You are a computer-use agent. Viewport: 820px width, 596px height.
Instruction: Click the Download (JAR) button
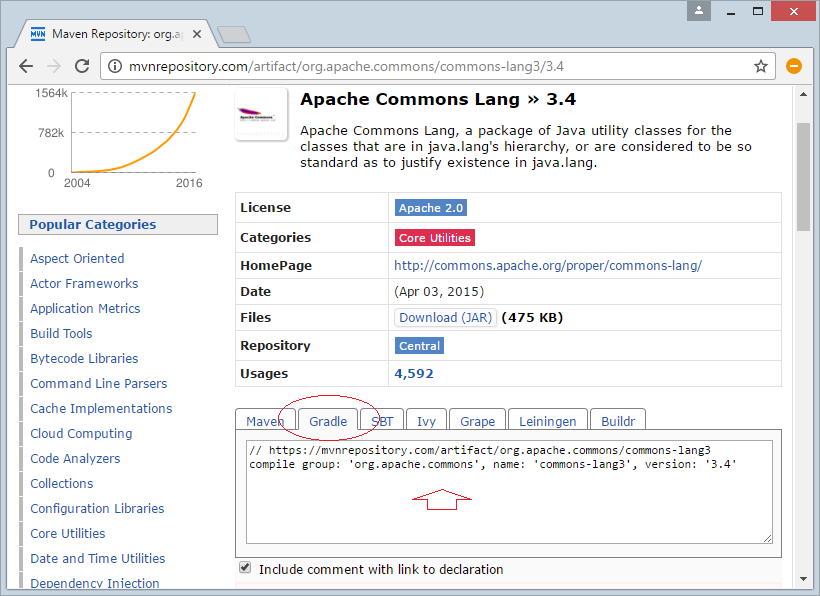[x=446, y=317]
